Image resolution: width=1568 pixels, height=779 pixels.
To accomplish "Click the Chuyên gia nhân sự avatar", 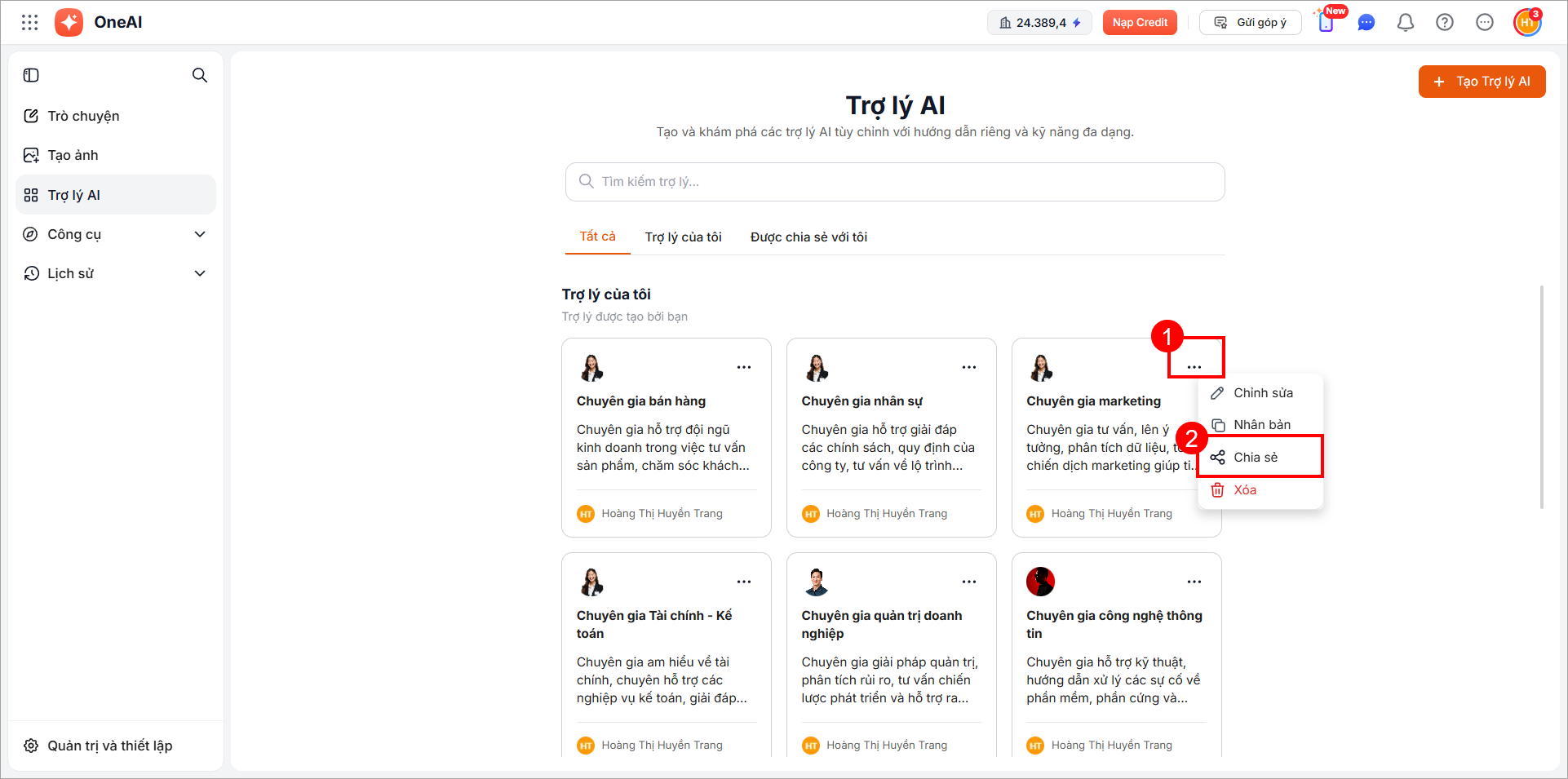I will [x=817, y=368].
